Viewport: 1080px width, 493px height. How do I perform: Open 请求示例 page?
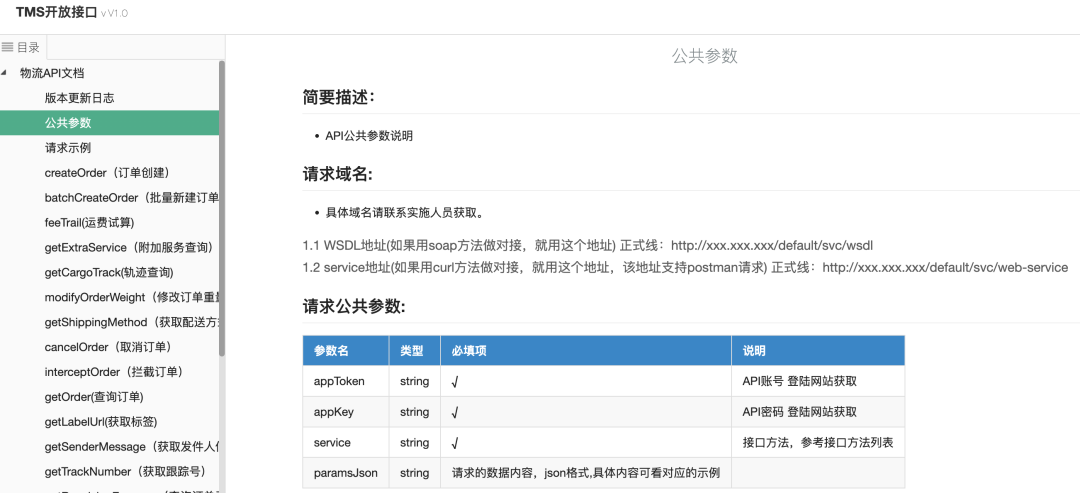(68, 148)
